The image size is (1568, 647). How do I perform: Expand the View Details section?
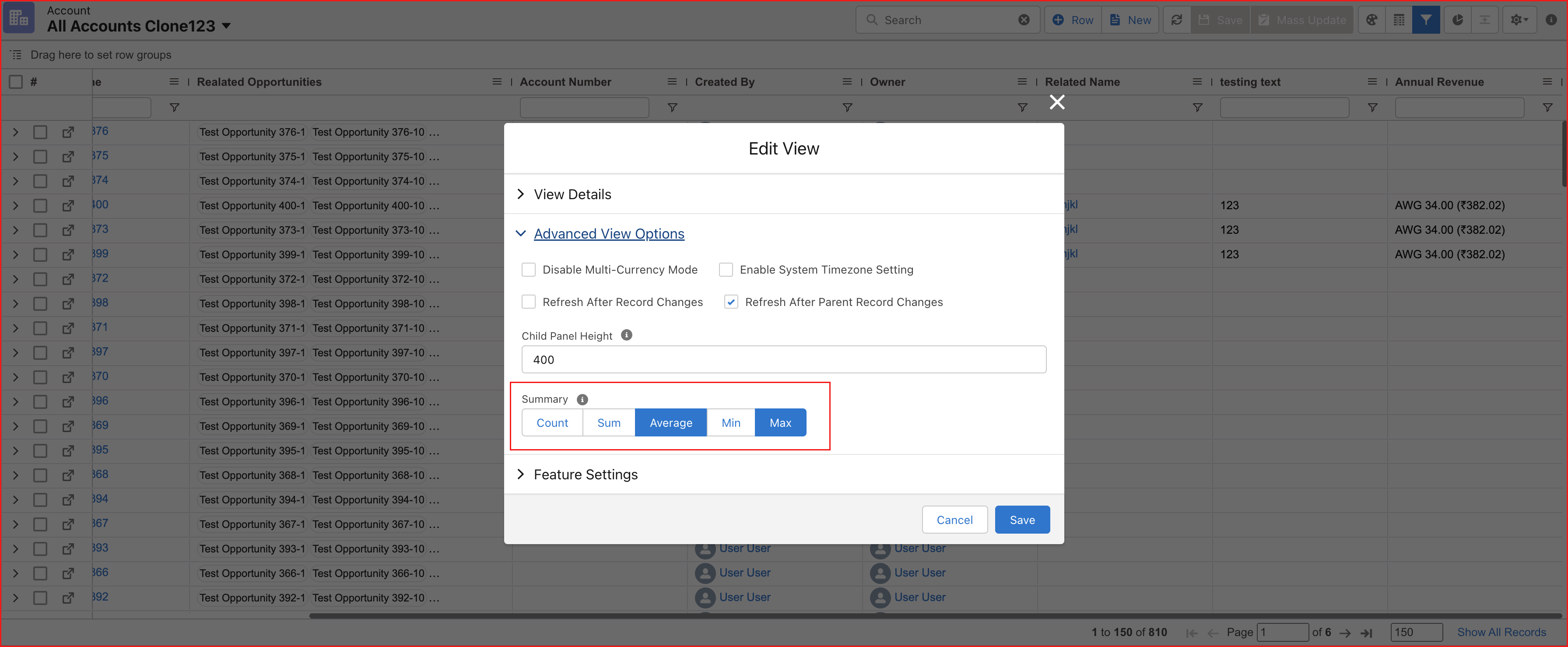click(572, 194)
